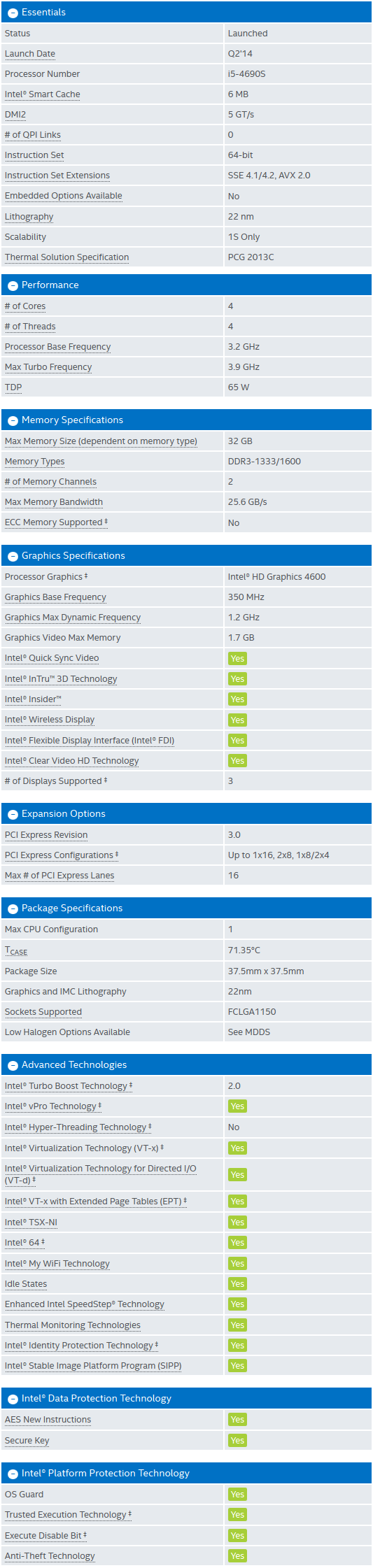
Task: Open Max Turbo Frequency definition
Action: (48, 367)
